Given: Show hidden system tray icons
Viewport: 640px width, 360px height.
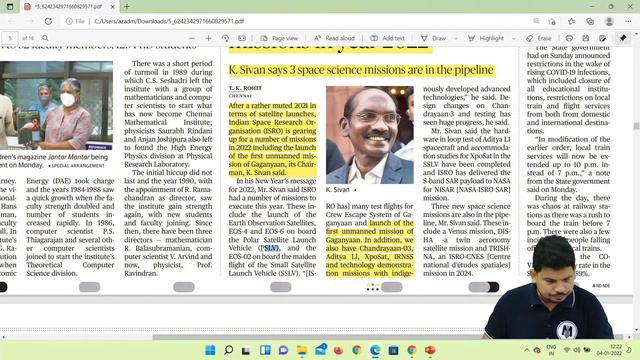Looking at the screenshot, I should point(527,350).
